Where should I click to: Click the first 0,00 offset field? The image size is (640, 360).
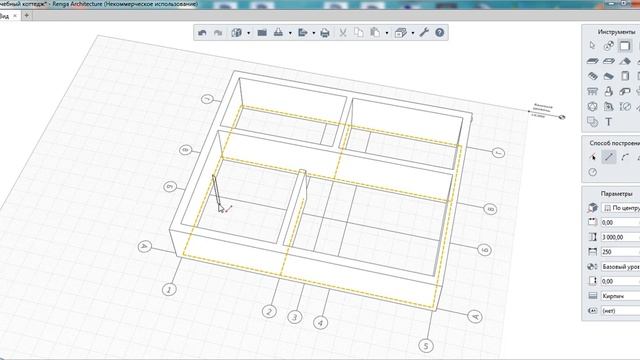(620, 223)
